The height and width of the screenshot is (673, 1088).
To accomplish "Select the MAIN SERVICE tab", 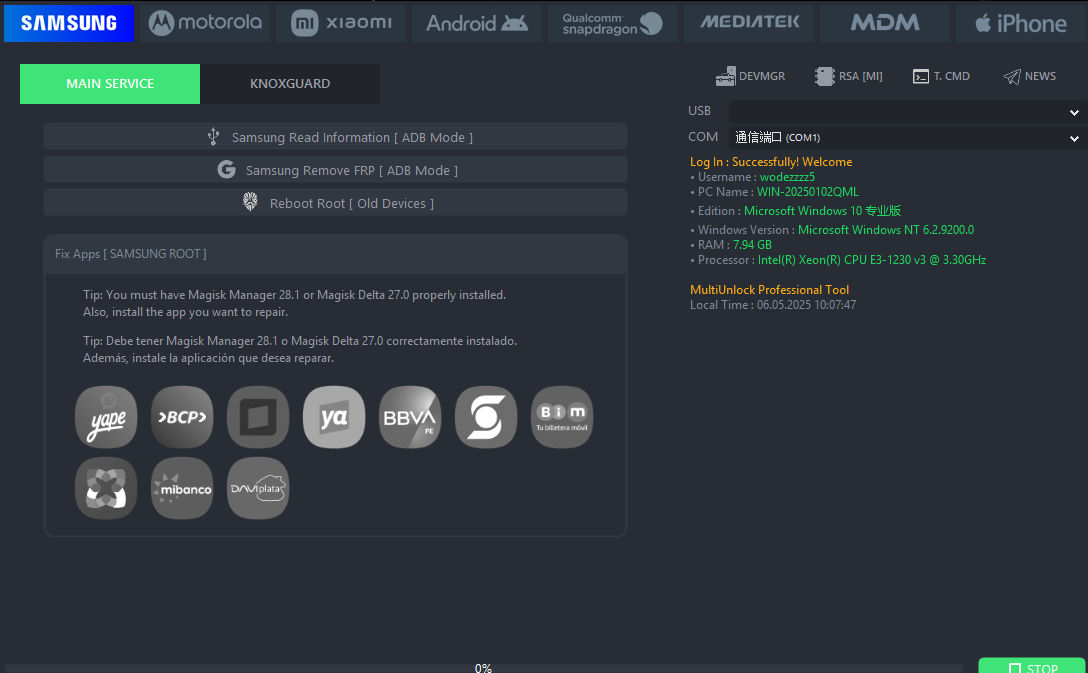I will [110, 84].
